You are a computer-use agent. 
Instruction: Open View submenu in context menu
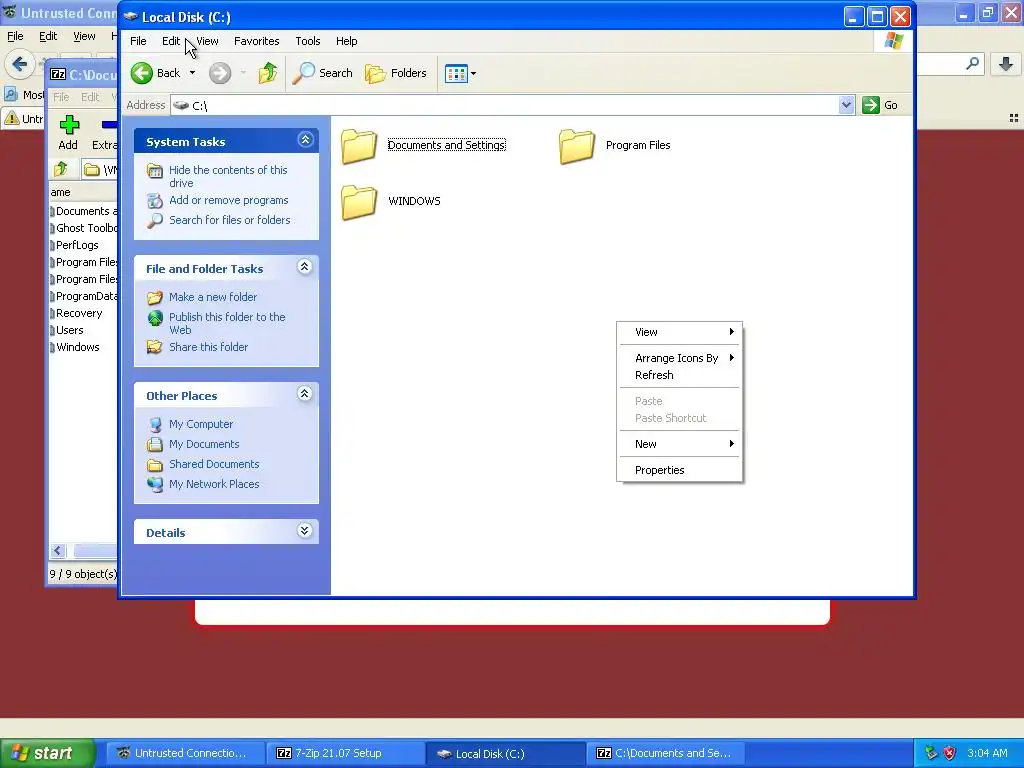[x=680, y=332]
